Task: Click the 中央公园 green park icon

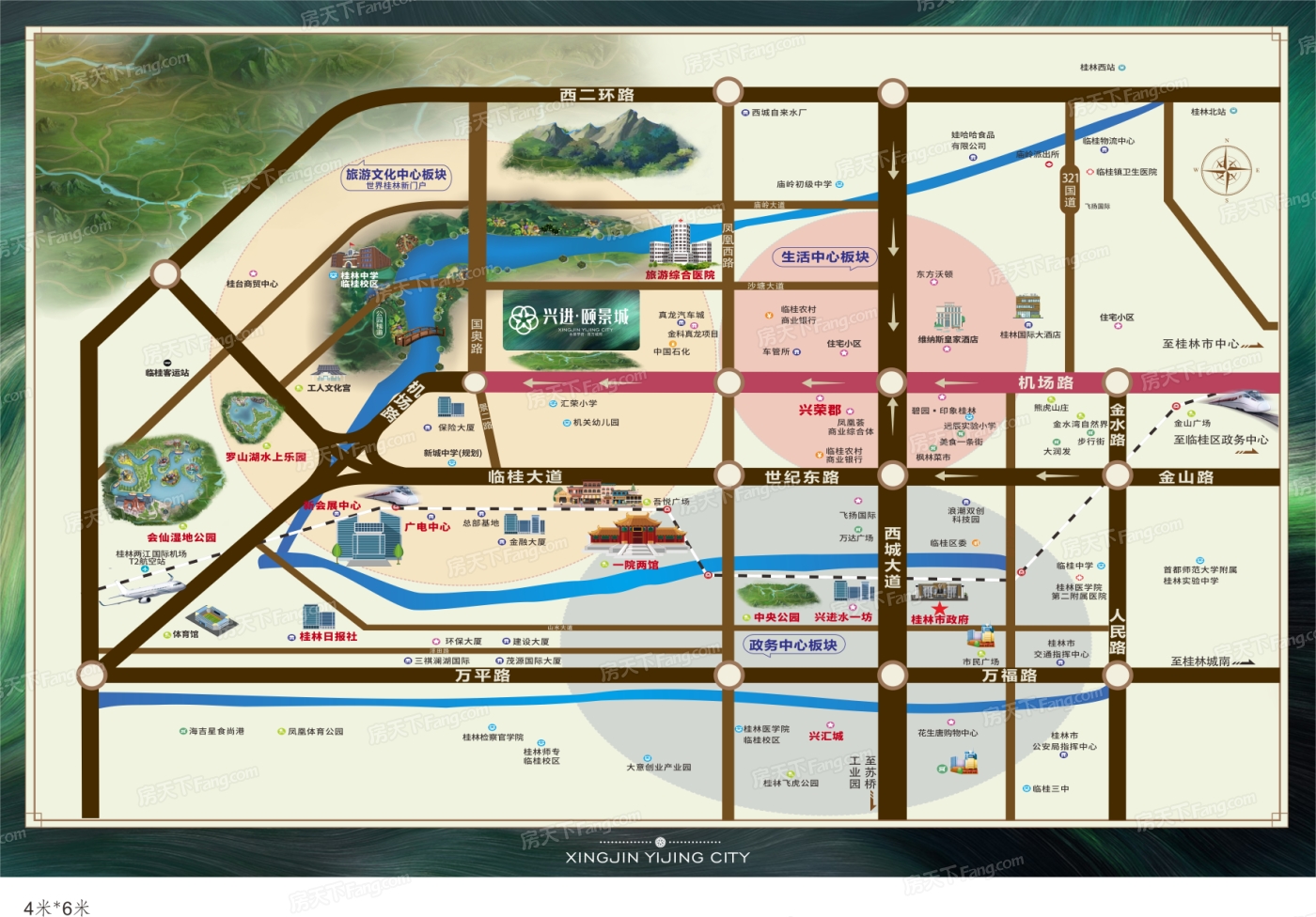Action: tap(776, 595)
